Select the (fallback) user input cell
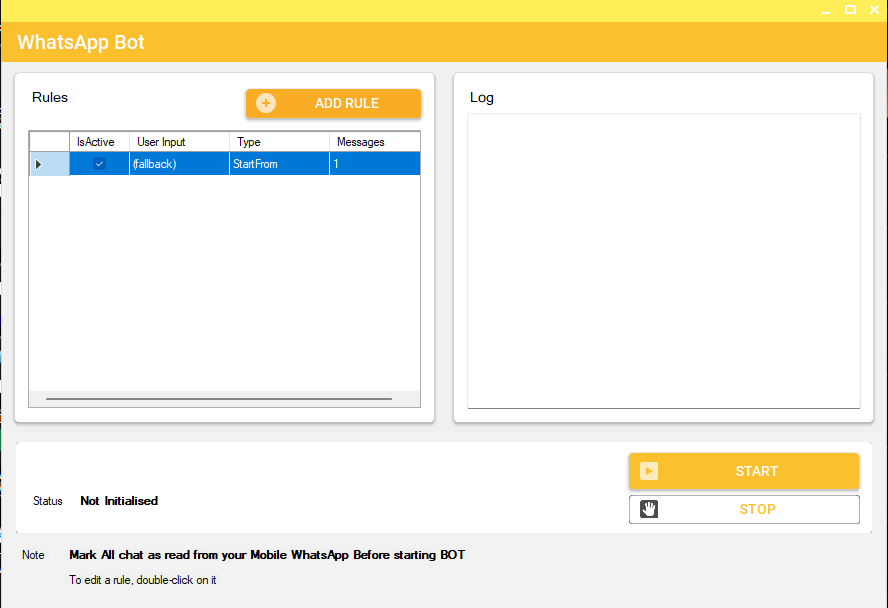This screenshot has height=608, width=888. click(179, 164)
